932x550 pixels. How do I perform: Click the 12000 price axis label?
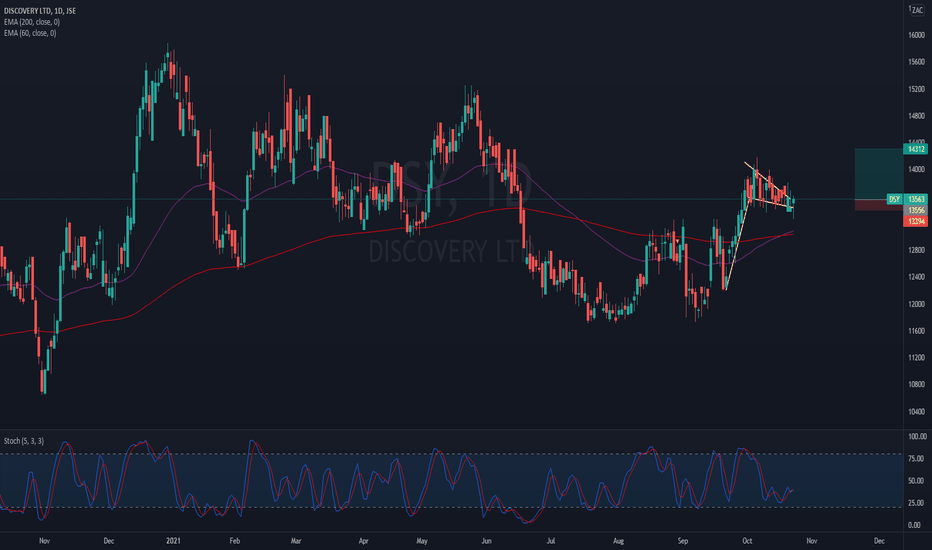pos(917,304)
